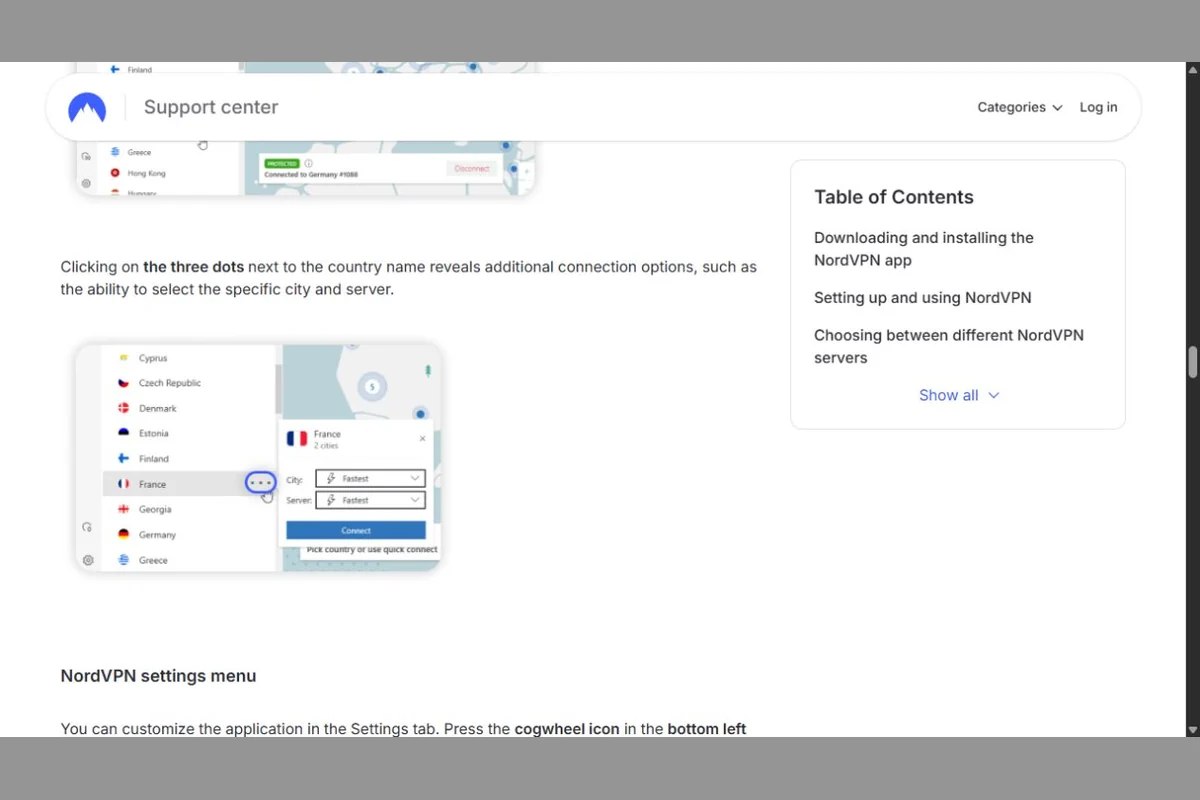The height and width of the screenshot is (800, 1200).
Task: Click the bold words "the three dots"
Action: point(193,267)
